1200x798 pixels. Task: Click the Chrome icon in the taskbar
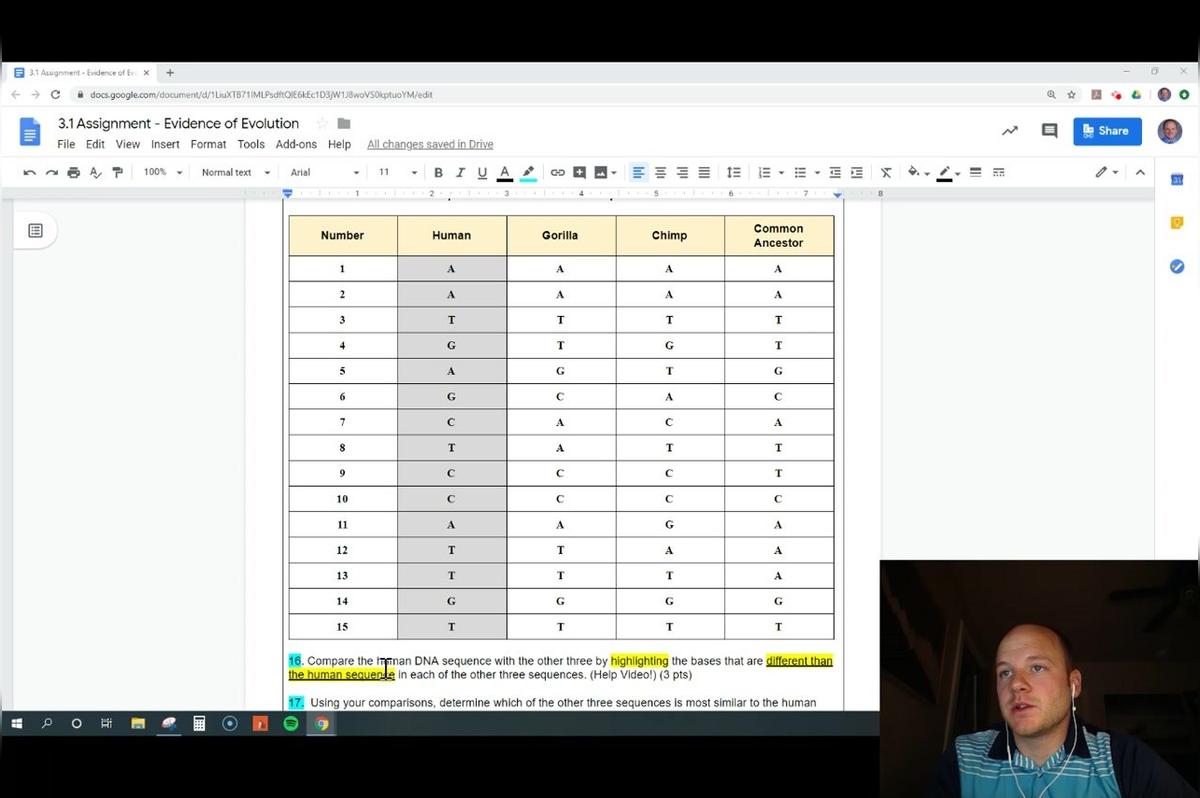321,723
